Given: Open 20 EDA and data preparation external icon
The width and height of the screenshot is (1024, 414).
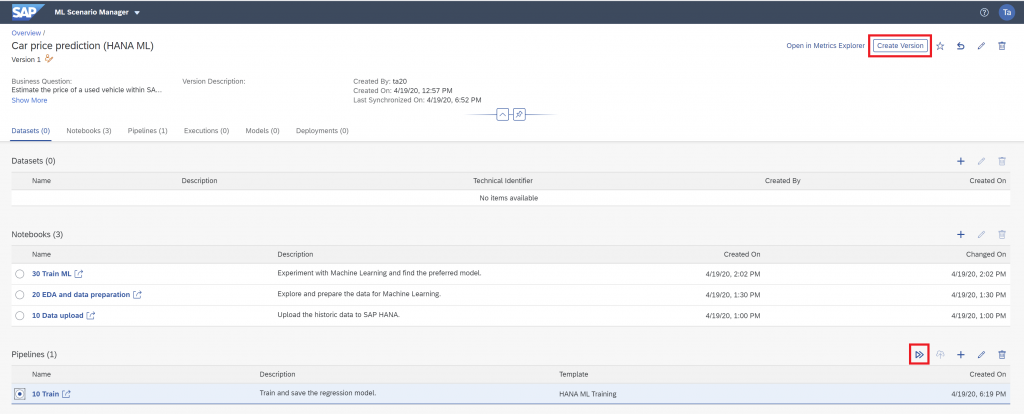Looking at the screenshot, I should tap(137, 295).
